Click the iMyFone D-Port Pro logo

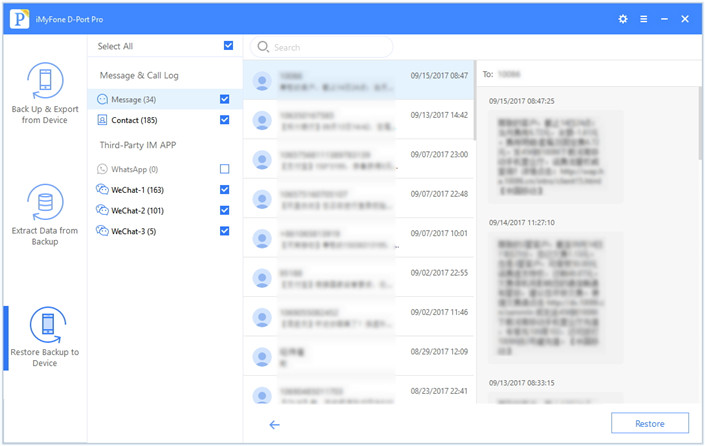point(19,19)
